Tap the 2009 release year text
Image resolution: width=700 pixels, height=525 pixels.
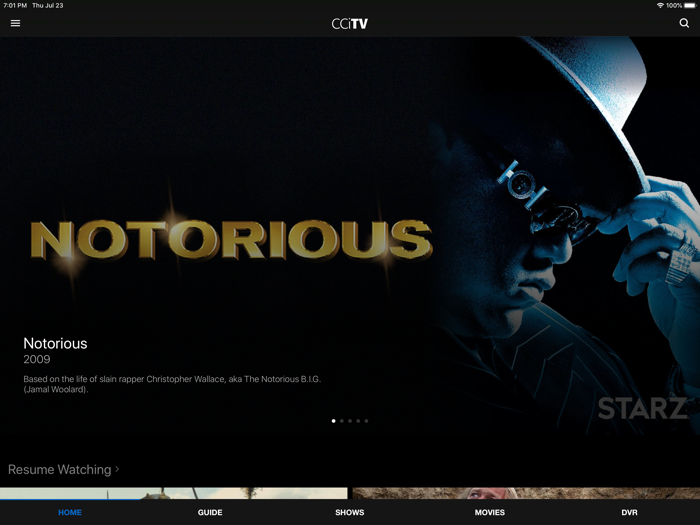coord(37,359)
